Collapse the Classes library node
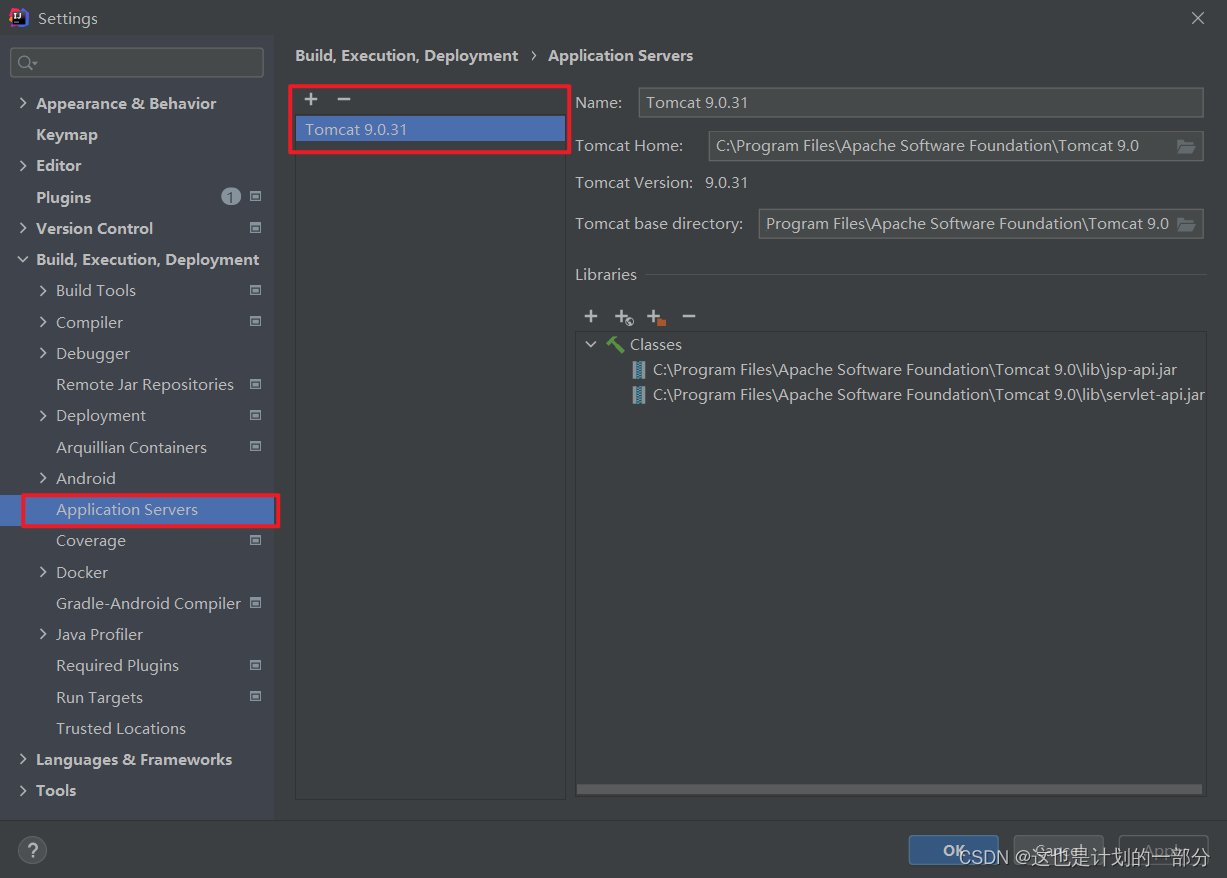 pyautogui.click(x=591, y=344)
